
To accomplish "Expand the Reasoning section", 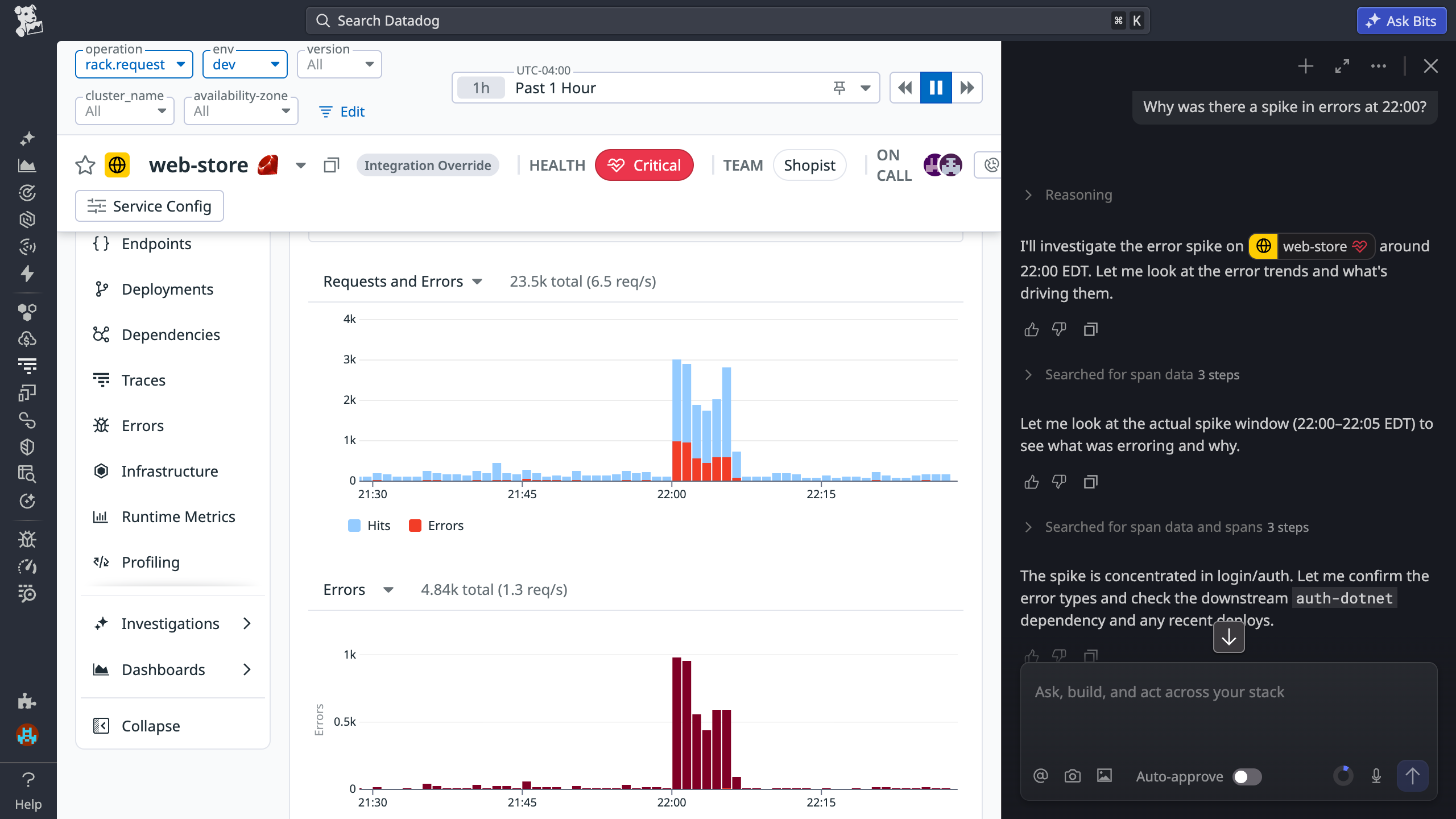I will pos(1068,195).
